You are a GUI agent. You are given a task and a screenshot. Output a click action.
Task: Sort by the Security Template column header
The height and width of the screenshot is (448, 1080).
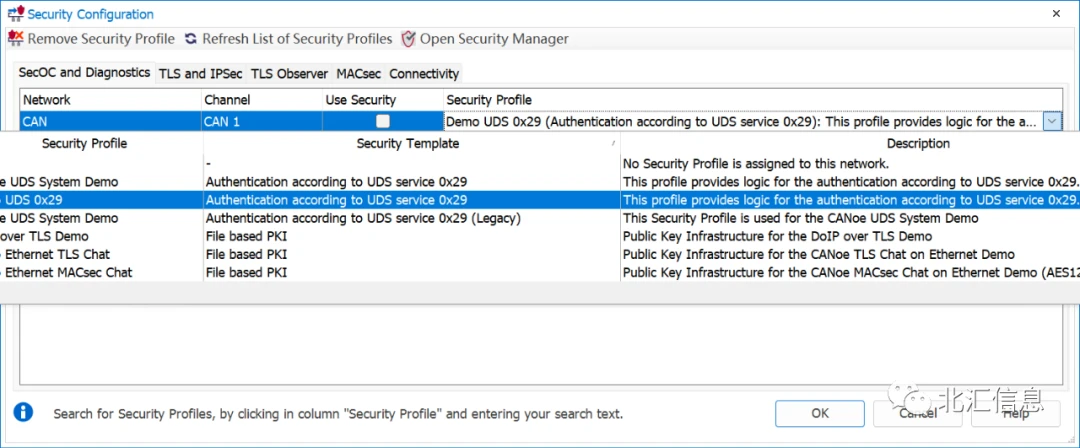[x=408, y=144]
